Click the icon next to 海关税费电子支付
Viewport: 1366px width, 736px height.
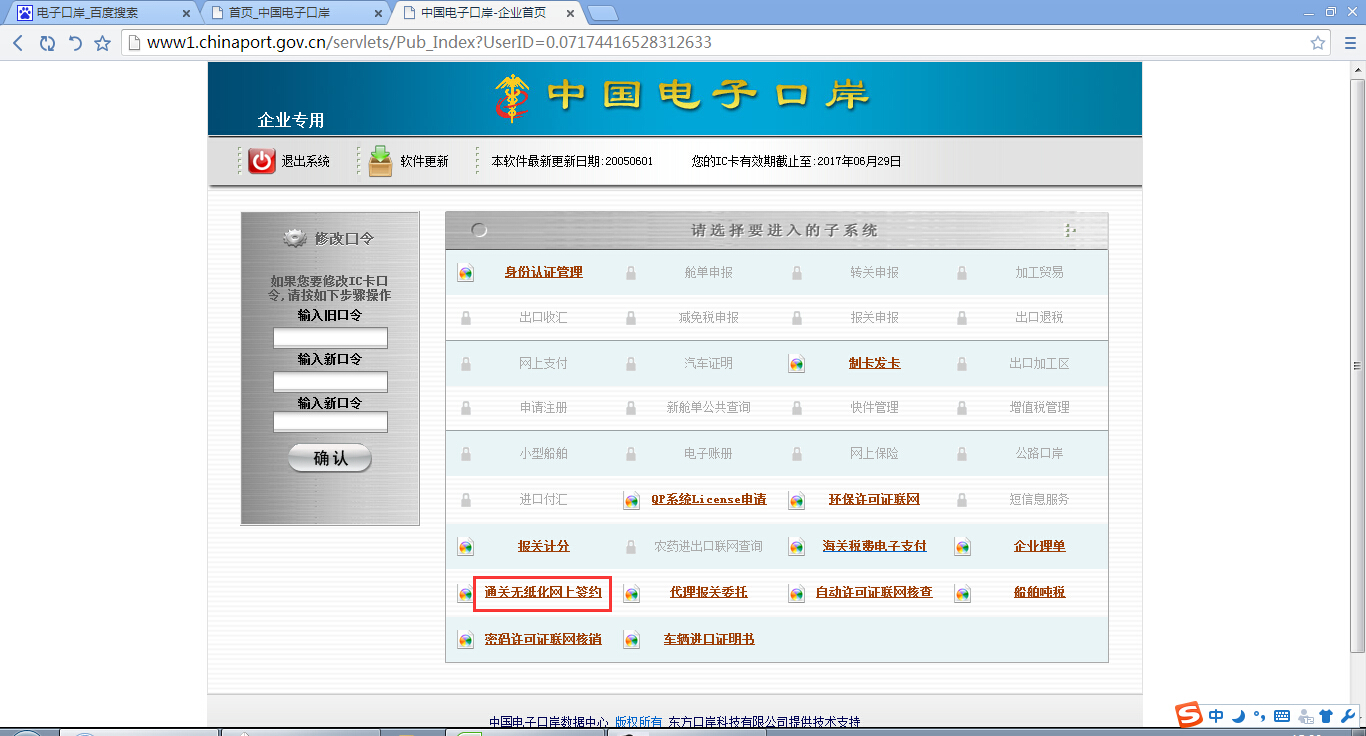tap(796, 547)
